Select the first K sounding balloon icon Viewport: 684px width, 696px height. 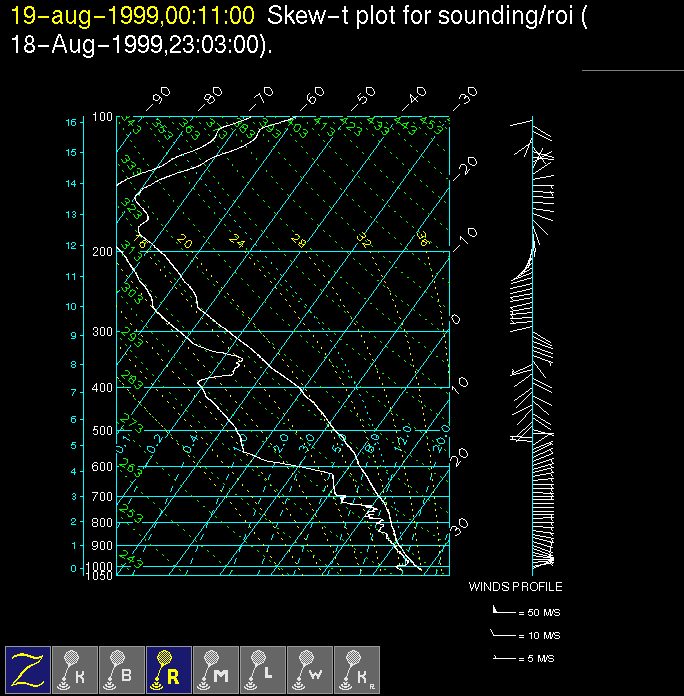click(76, 669)
